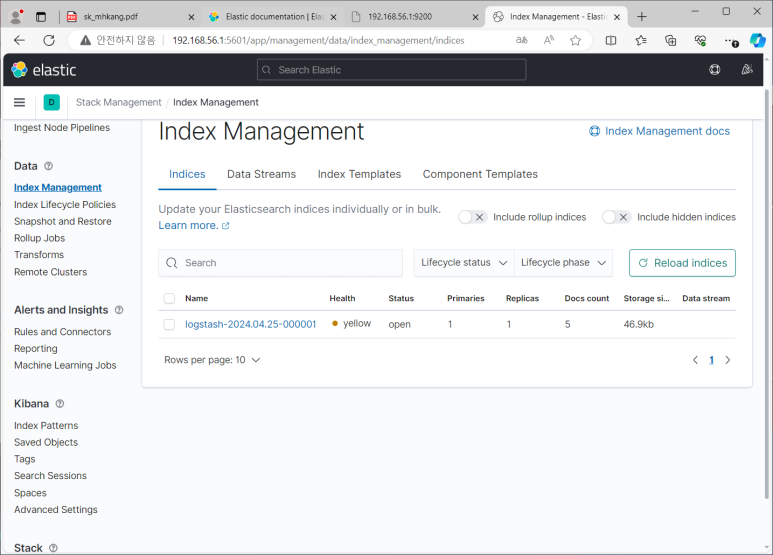Click the Elastic logo
This screenshot has width=773, height=555.
pos(43,70)
